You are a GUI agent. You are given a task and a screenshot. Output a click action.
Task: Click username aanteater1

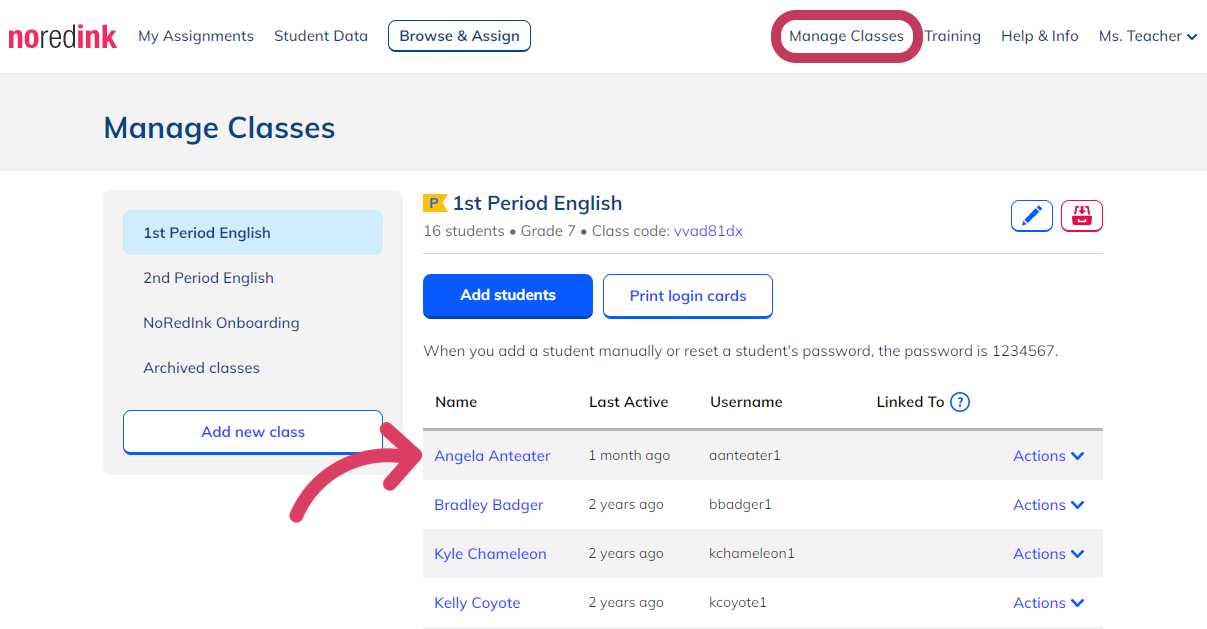(x=745, y=456)
